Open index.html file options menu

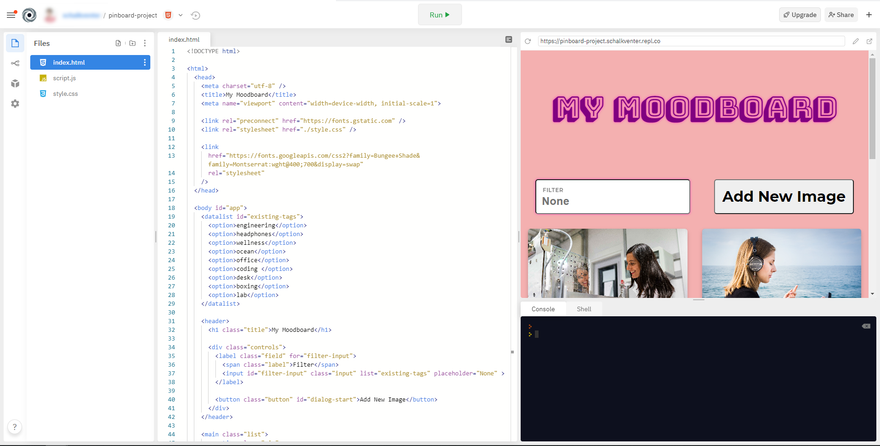point(145,62)
